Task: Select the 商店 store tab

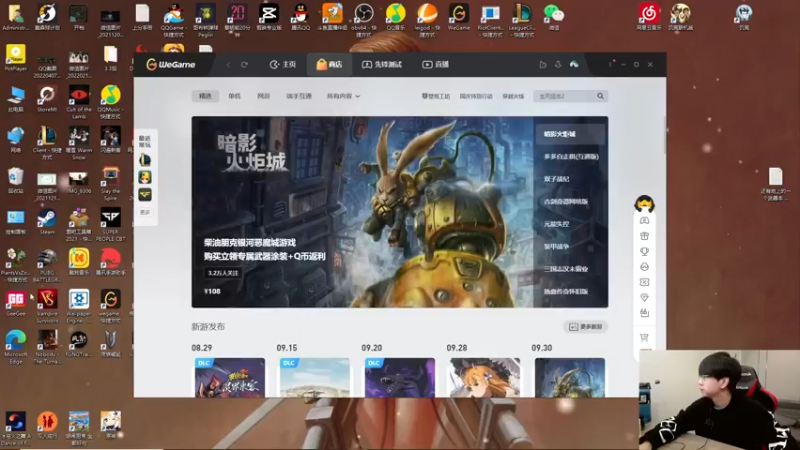Action: tap(329, 64)
